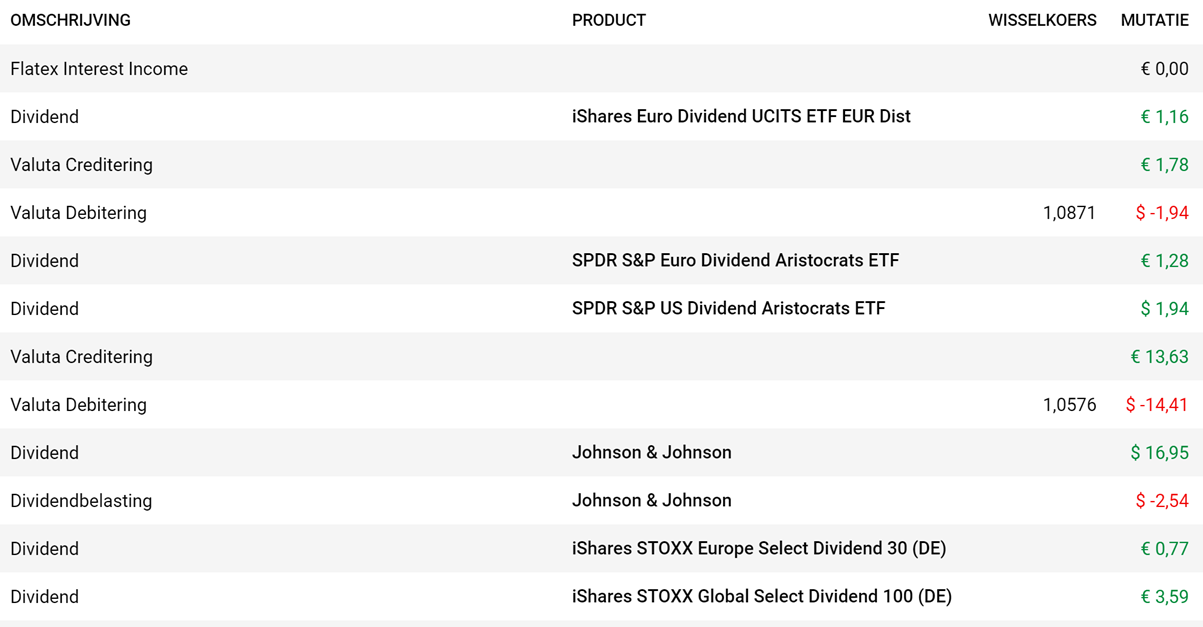Click the 1,0576 exchange rate value

tap(1069, 405)
